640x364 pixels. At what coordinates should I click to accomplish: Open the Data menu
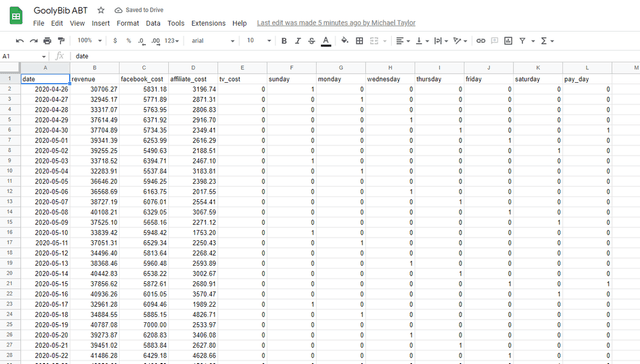tap(153, 23)
